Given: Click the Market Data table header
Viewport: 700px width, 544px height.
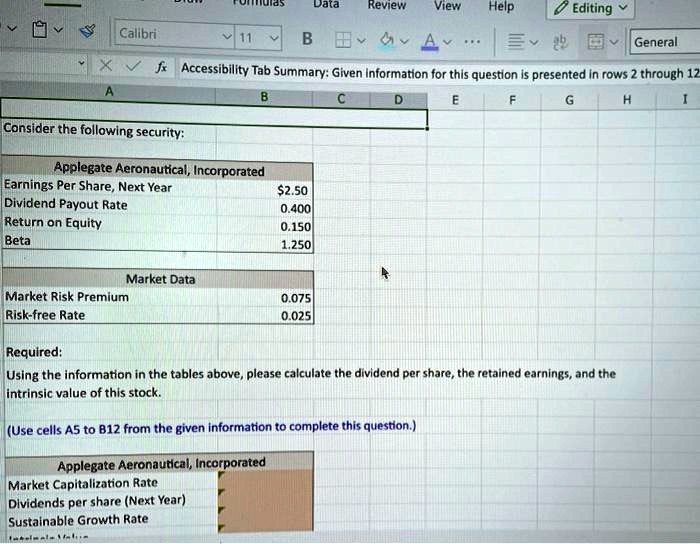Looking at the screenshot, I should point(160,279).
